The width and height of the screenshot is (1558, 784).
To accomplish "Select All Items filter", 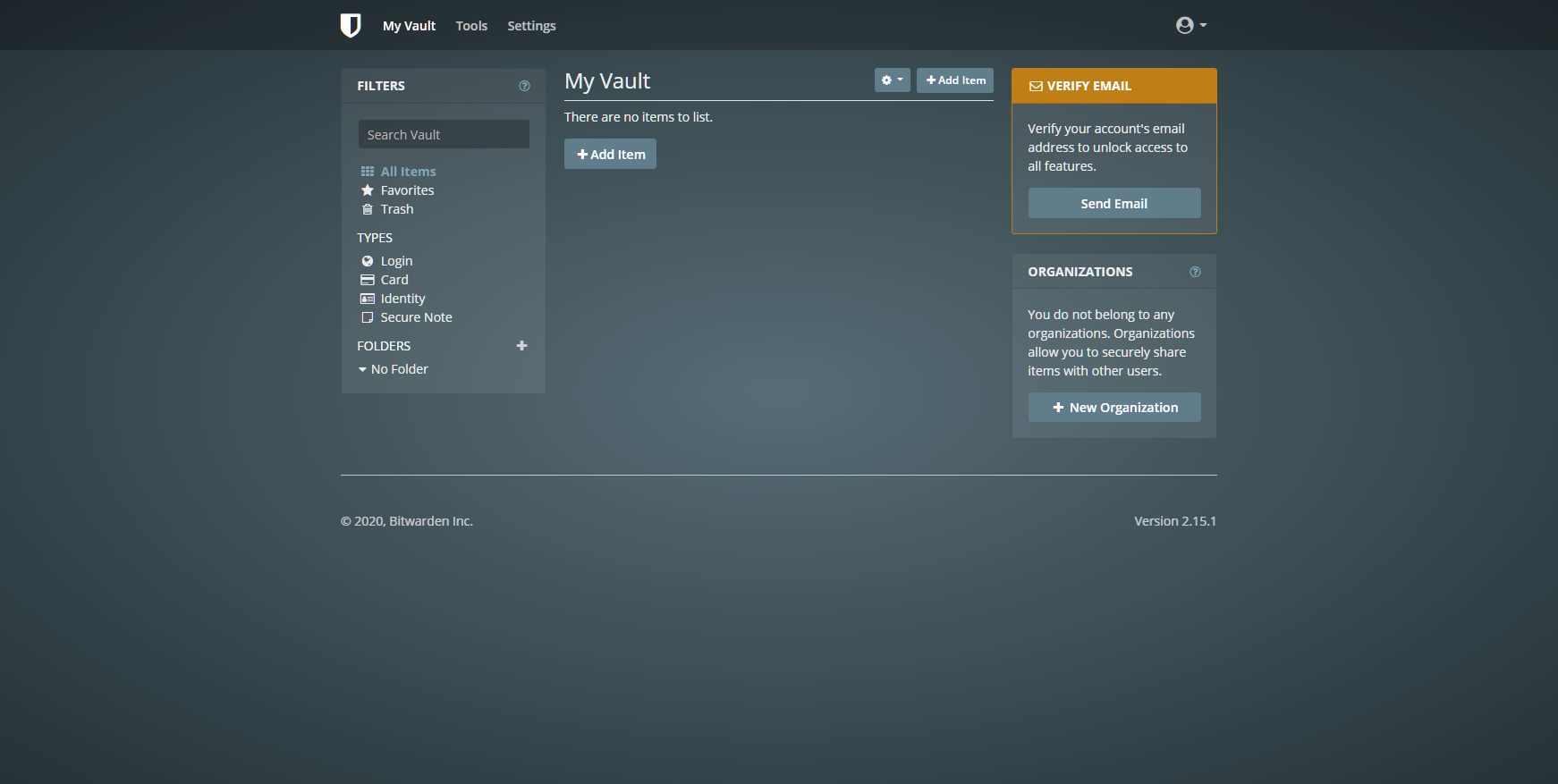I will (408, 172).
